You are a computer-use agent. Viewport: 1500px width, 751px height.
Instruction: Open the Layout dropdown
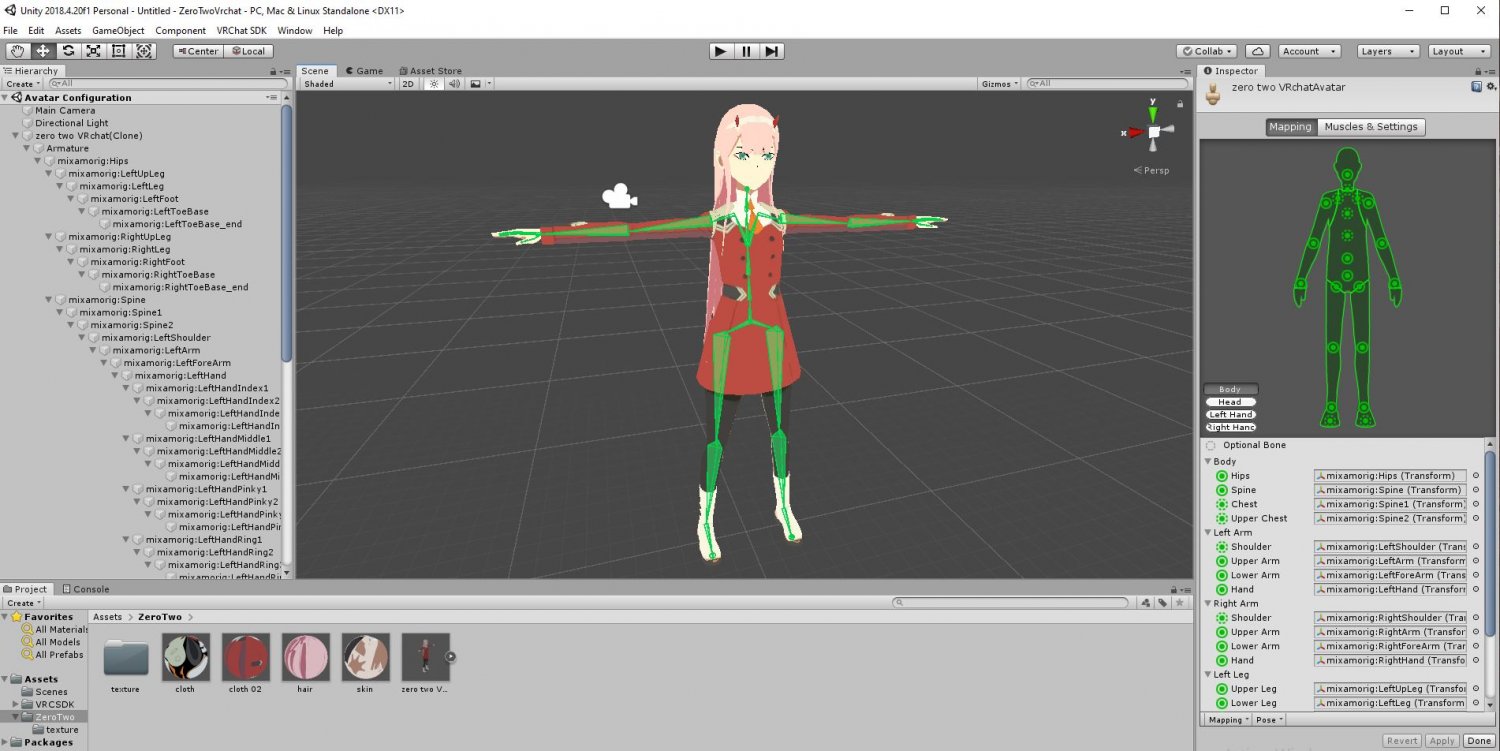pos(1458,51)
